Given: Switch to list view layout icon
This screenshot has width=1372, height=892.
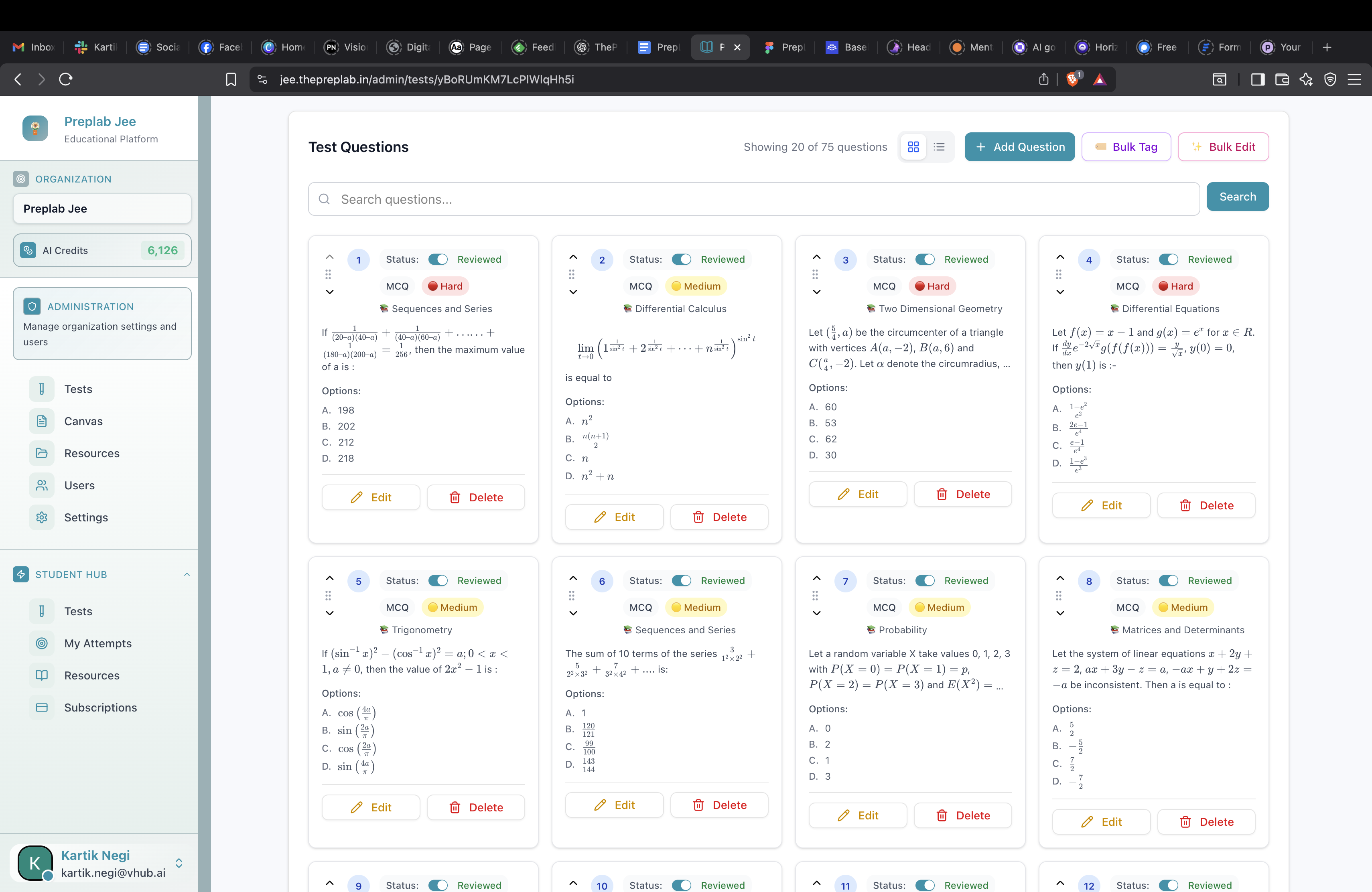Looking at the screenshot, I should pyautogui.click(x=939, y=147).
